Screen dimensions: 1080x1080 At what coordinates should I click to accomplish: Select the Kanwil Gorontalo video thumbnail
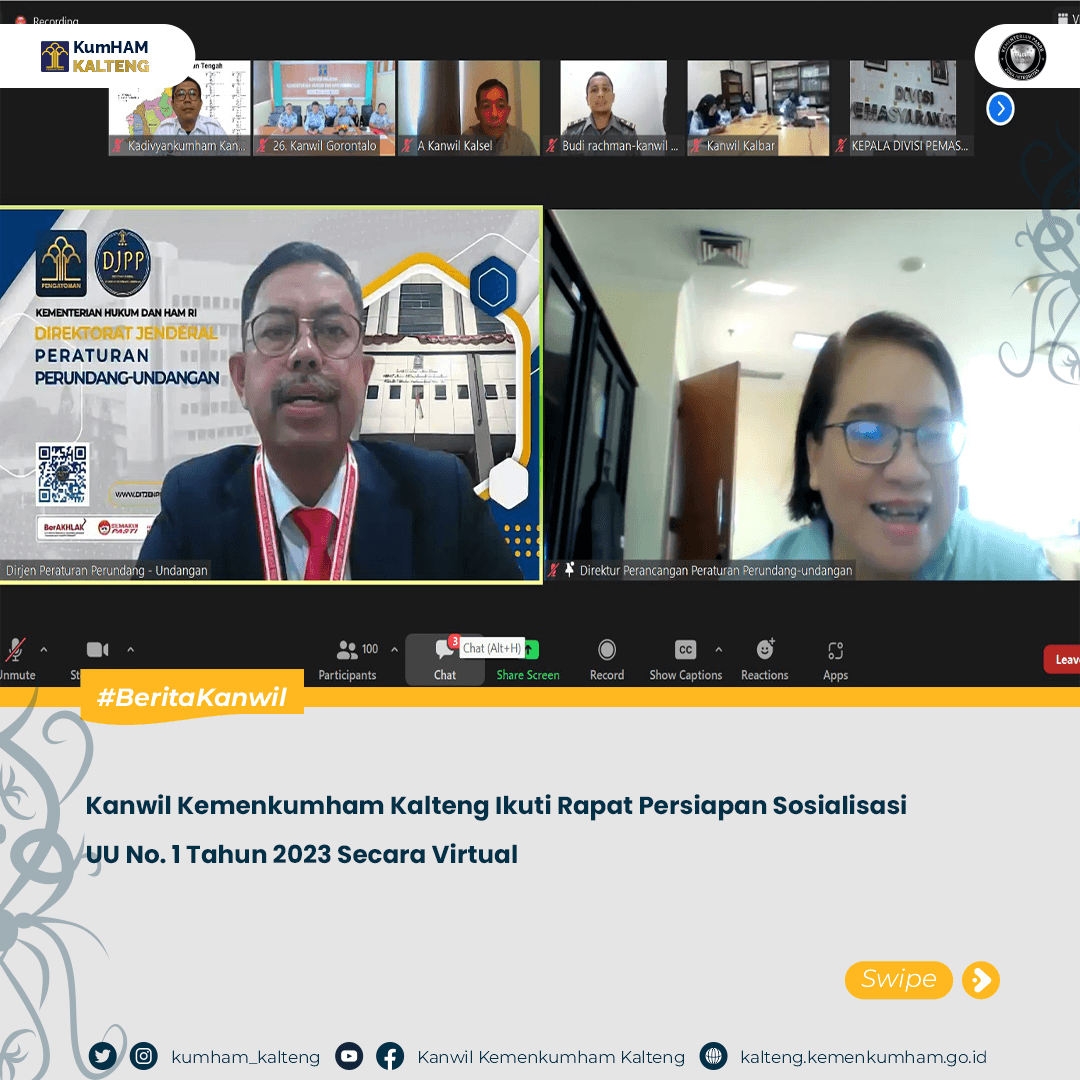coord(324,107)
